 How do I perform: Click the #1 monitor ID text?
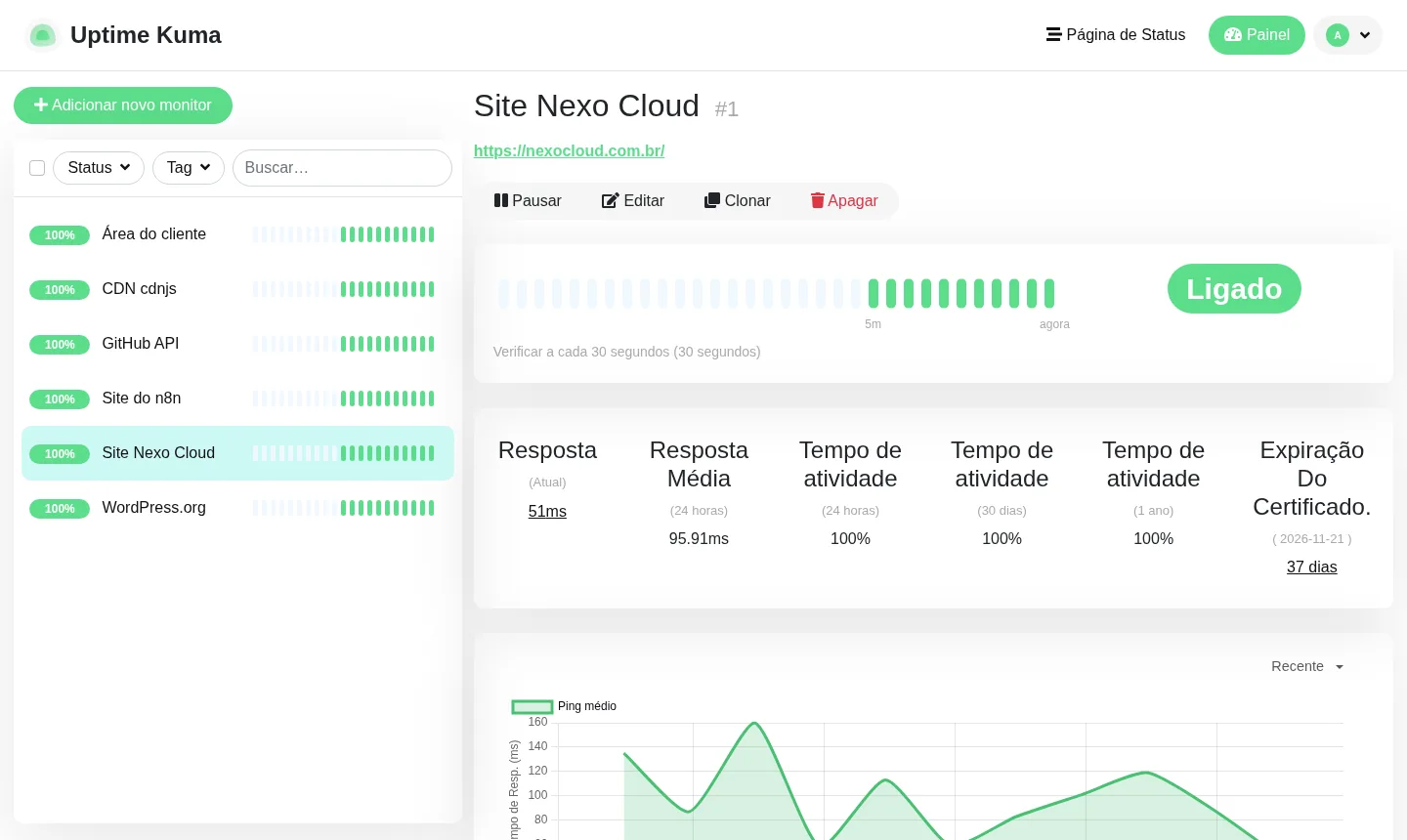pyautogui.click(x=727, y=108)
